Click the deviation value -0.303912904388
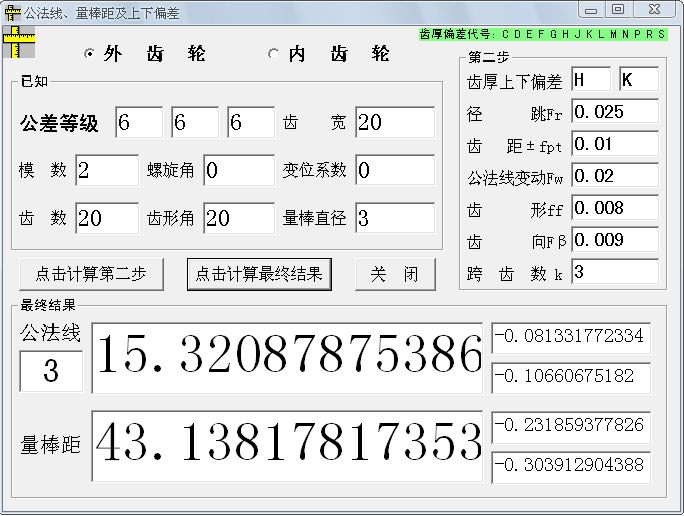684x516 pixels. (571, 467)
